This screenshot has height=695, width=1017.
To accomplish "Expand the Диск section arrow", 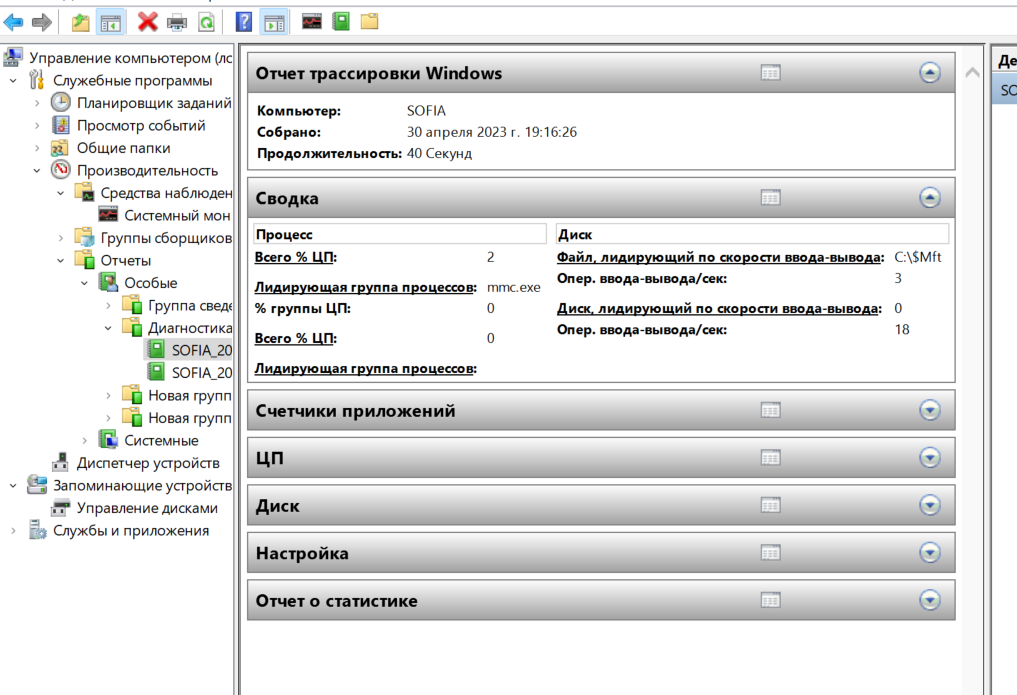I will [x=930, y=505].
